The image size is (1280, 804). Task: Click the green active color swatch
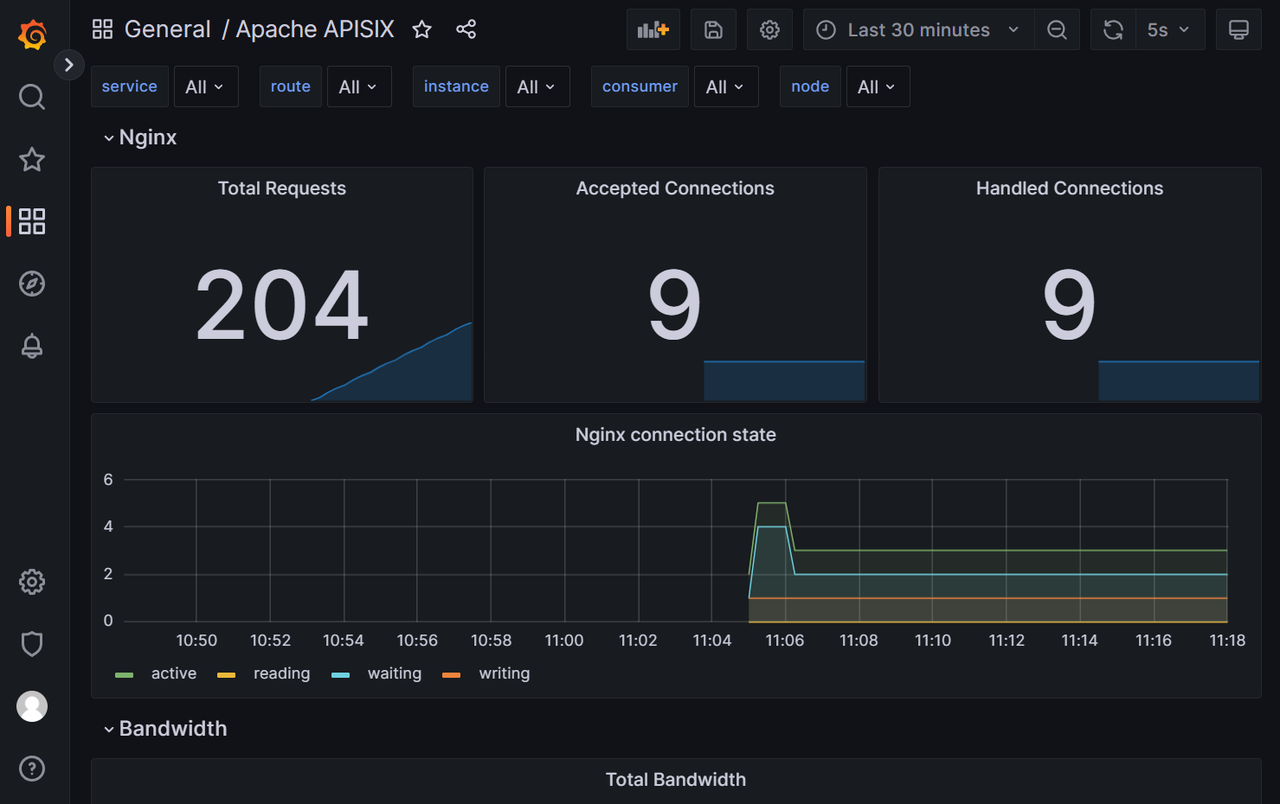click(x=124, y=675)
